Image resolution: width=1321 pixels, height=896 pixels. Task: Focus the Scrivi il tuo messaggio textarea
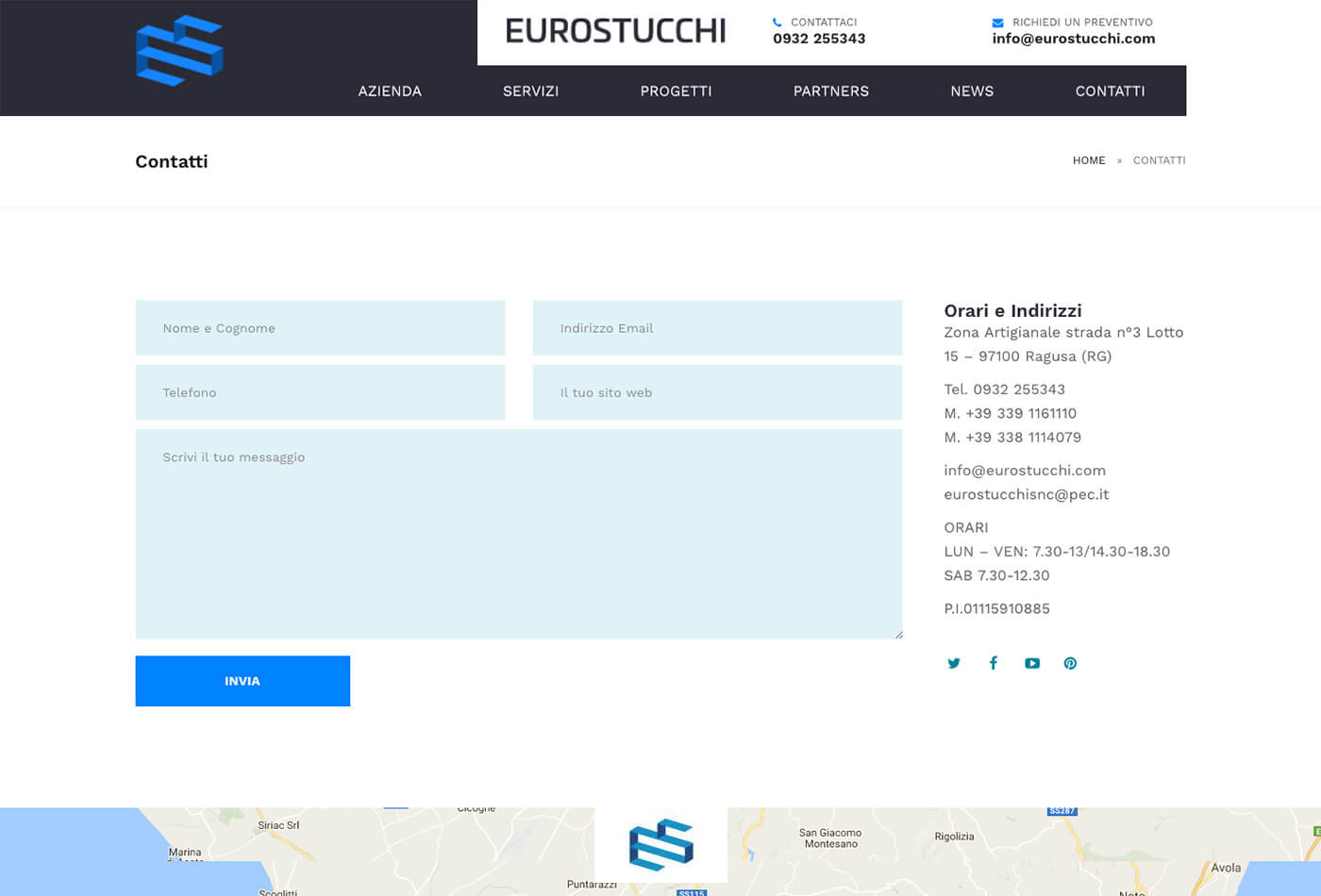coord(519,534)
